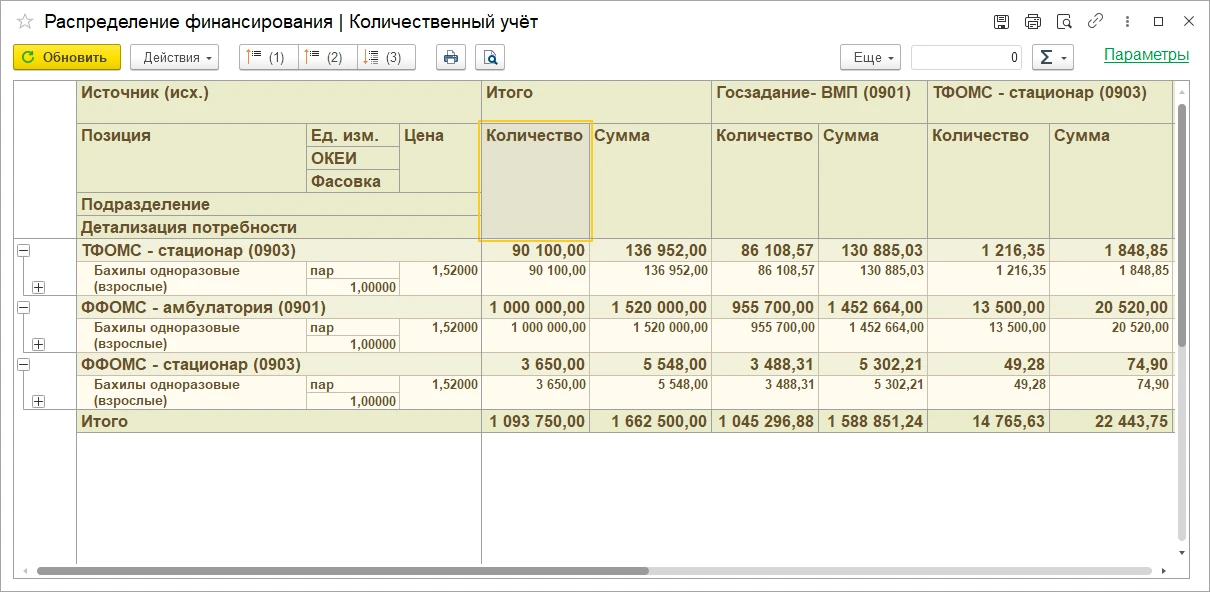Select the bold cell 3 488,31
This screenshot has height=592, width=1210.
765,365
